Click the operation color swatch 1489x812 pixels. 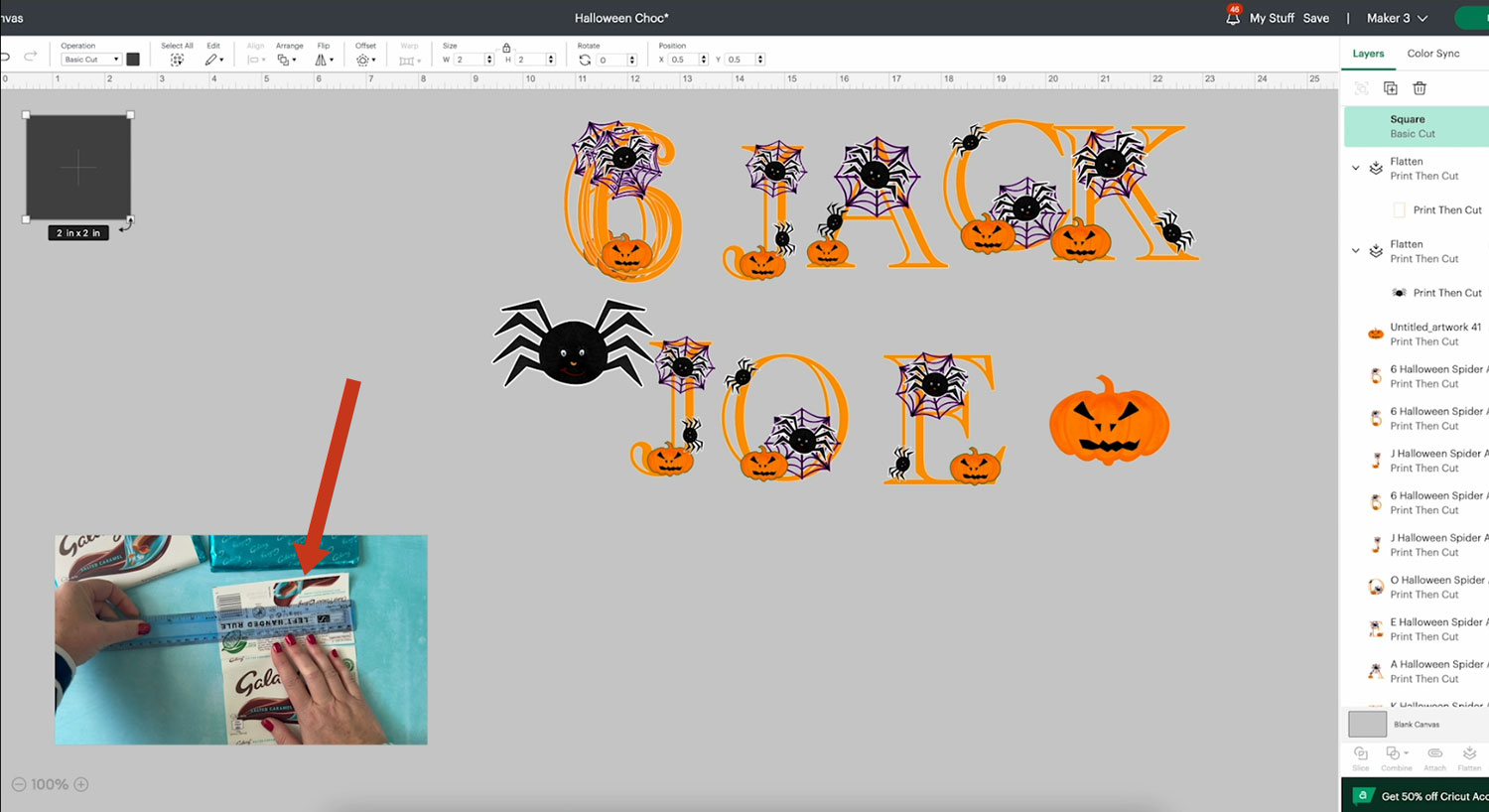click(133, 60)
